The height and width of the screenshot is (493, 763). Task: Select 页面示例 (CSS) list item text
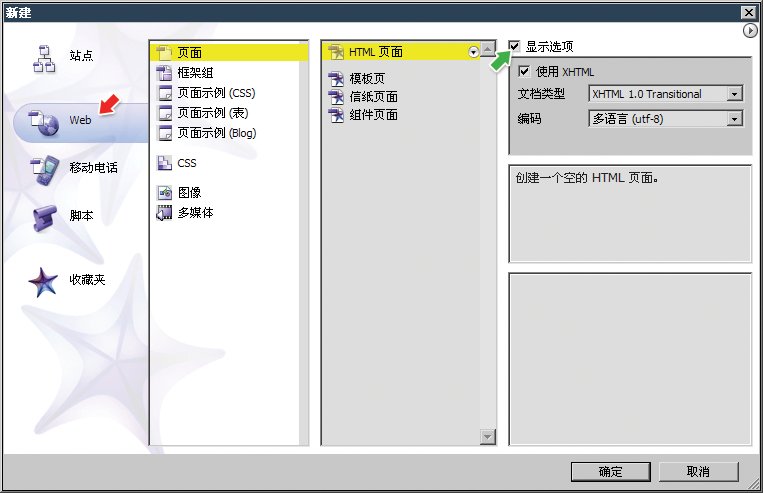tap(217, 93)
